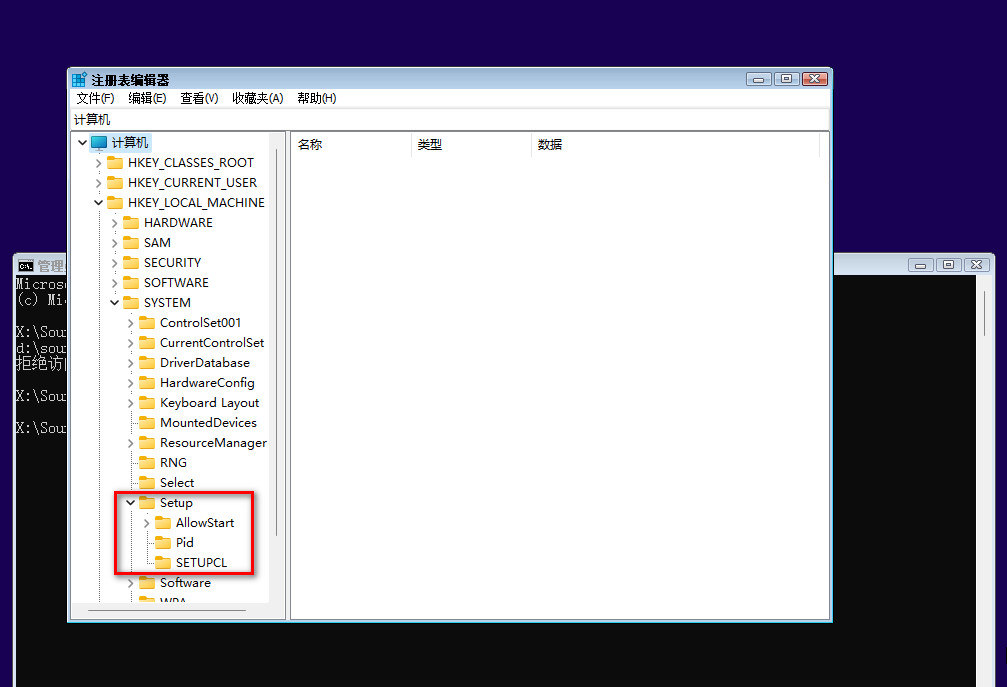Expand the SAM key chevron
Screen dimensions: 1007x687
coord(114,243)
